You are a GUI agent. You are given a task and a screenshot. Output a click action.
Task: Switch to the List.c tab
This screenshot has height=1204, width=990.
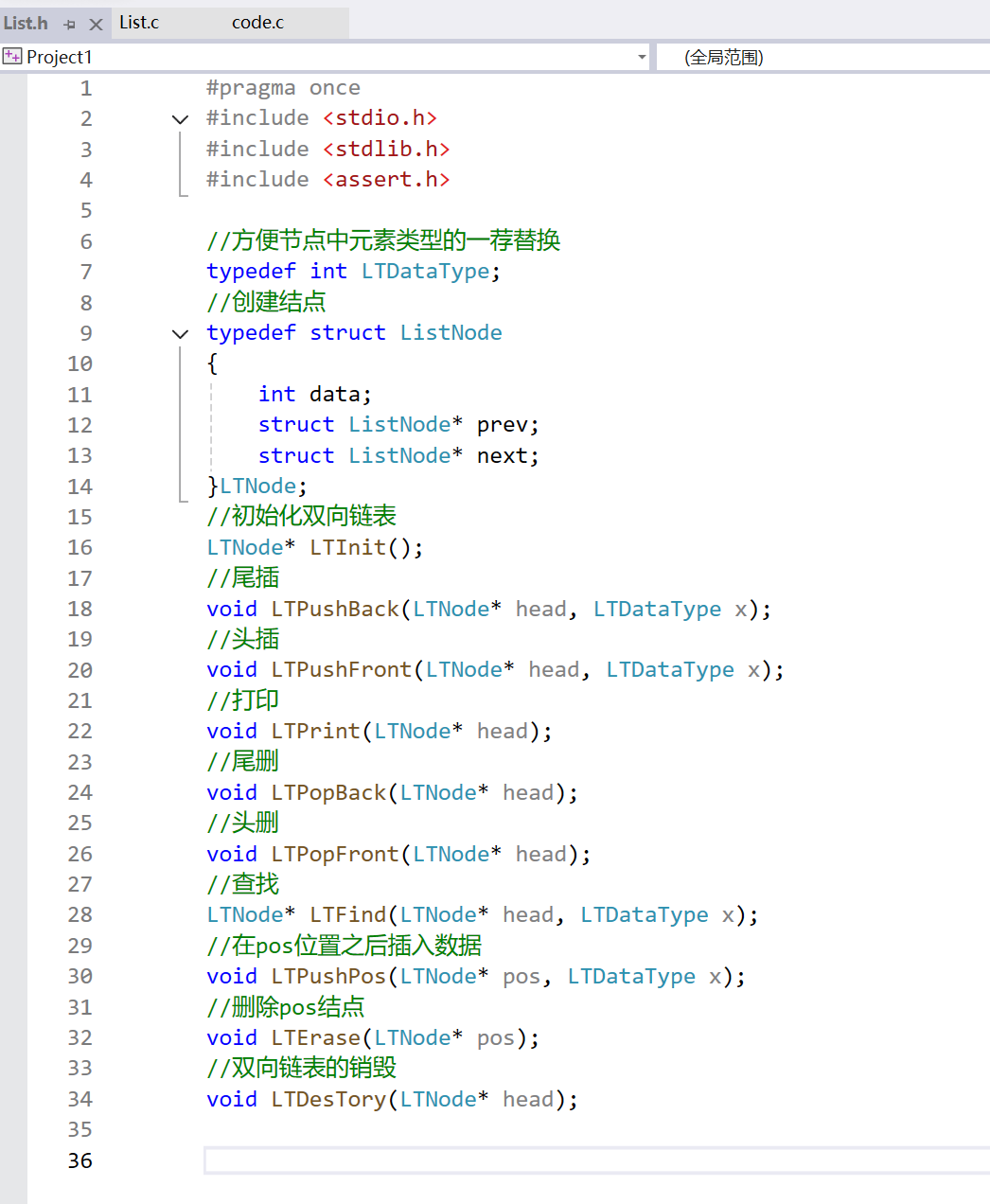(139, 23)
